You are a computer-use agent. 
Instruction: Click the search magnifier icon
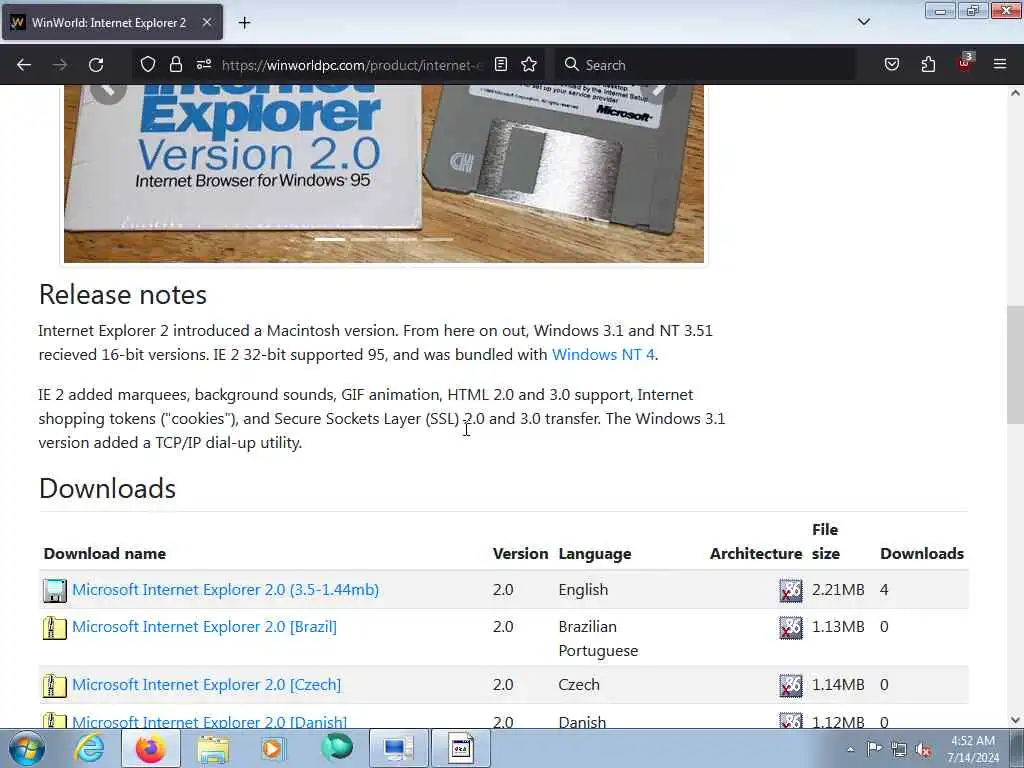coord(571,65)
